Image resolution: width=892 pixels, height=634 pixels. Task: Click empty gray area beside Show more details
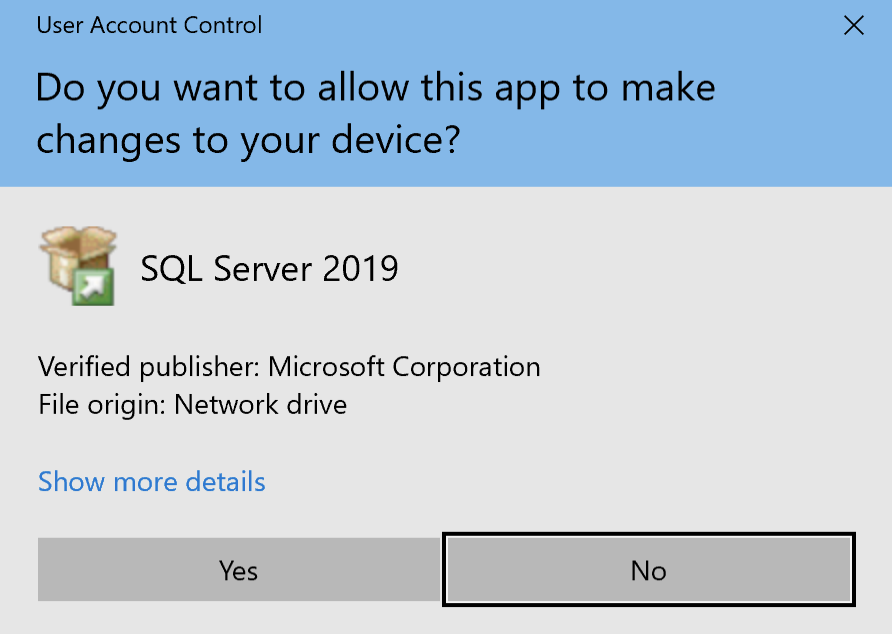(x=569, y=481)
